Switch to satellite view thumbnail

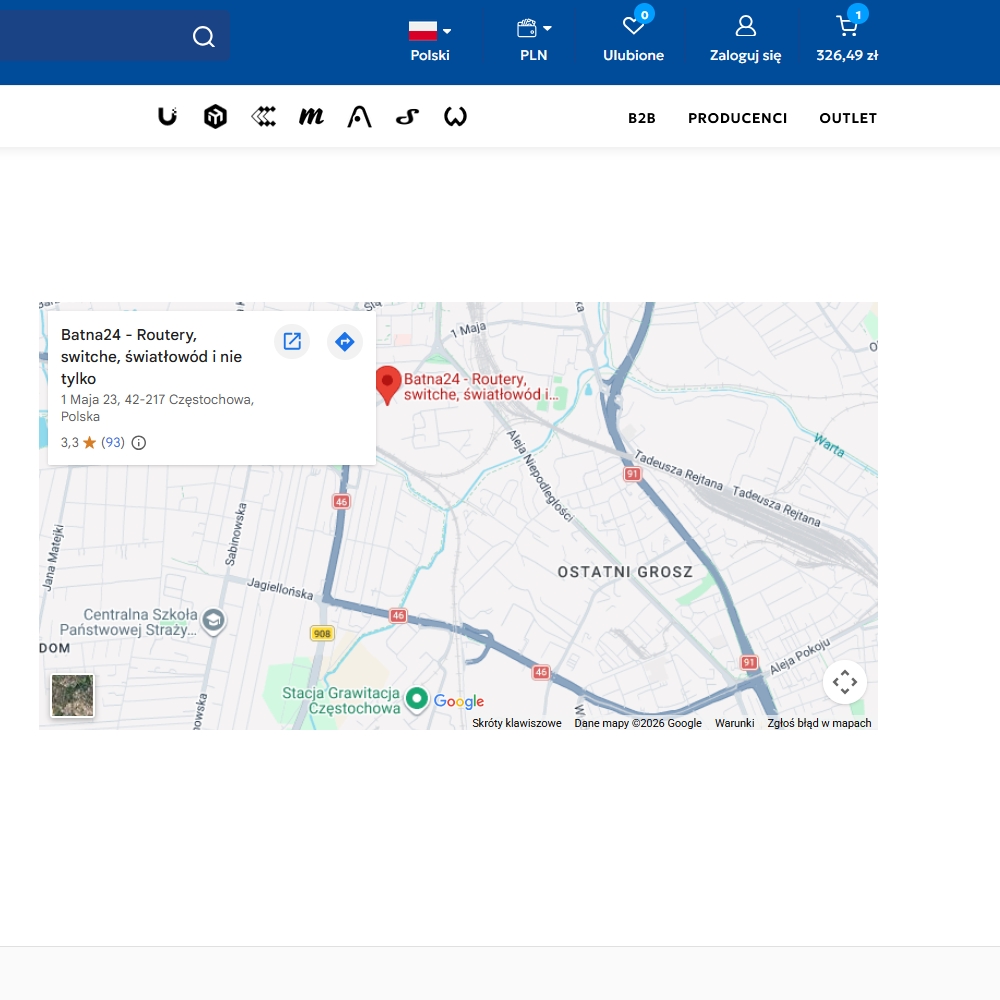pyautogui.click(x=73, y=695)
